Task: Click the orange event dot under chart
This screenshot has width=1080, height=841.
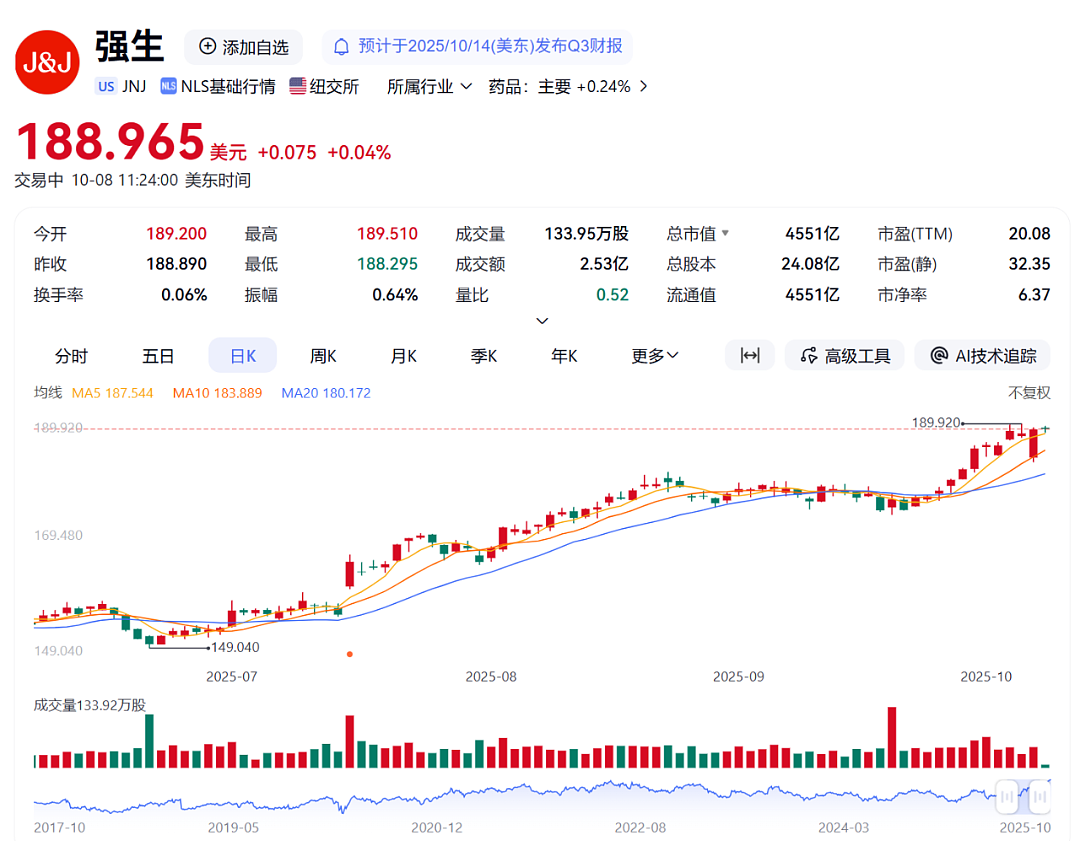Action: coord(350,654)
